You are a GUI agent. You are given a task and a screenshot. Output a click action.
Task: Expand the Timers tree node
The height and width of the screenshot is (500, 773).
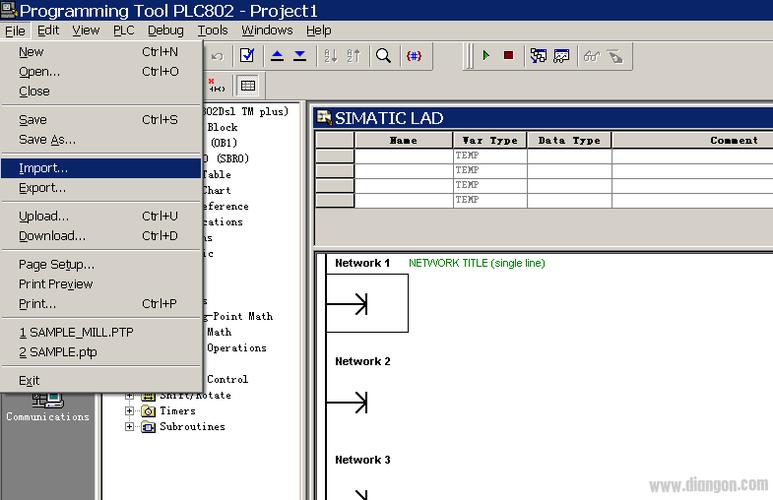[x=129, y=410]
